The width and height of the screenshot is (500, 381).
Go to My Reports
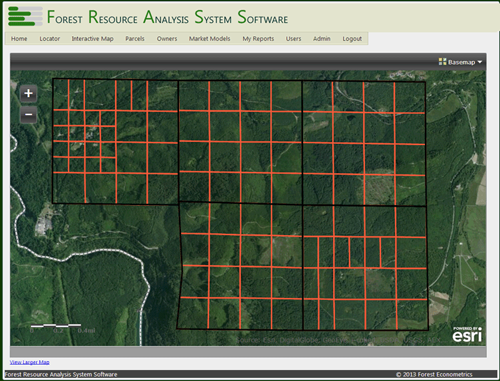258,39
